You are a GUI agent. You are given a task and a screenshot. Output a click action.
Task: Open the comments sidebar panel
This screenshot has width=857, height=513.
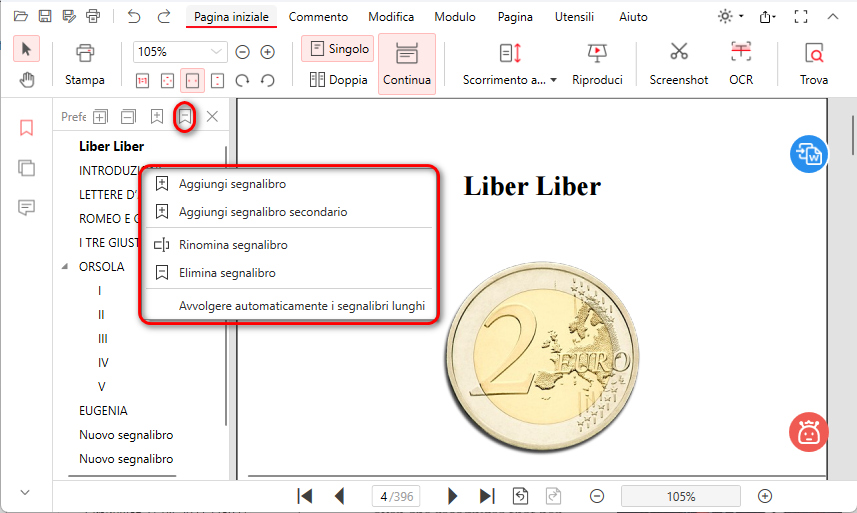[x=26, y=208]
